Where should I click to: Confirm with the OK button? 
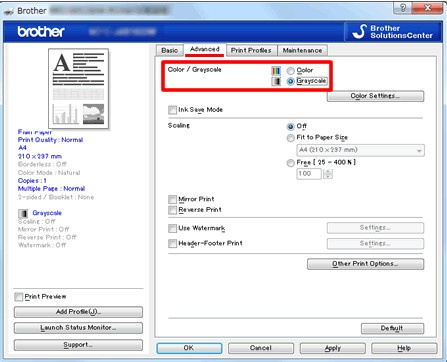189,348
